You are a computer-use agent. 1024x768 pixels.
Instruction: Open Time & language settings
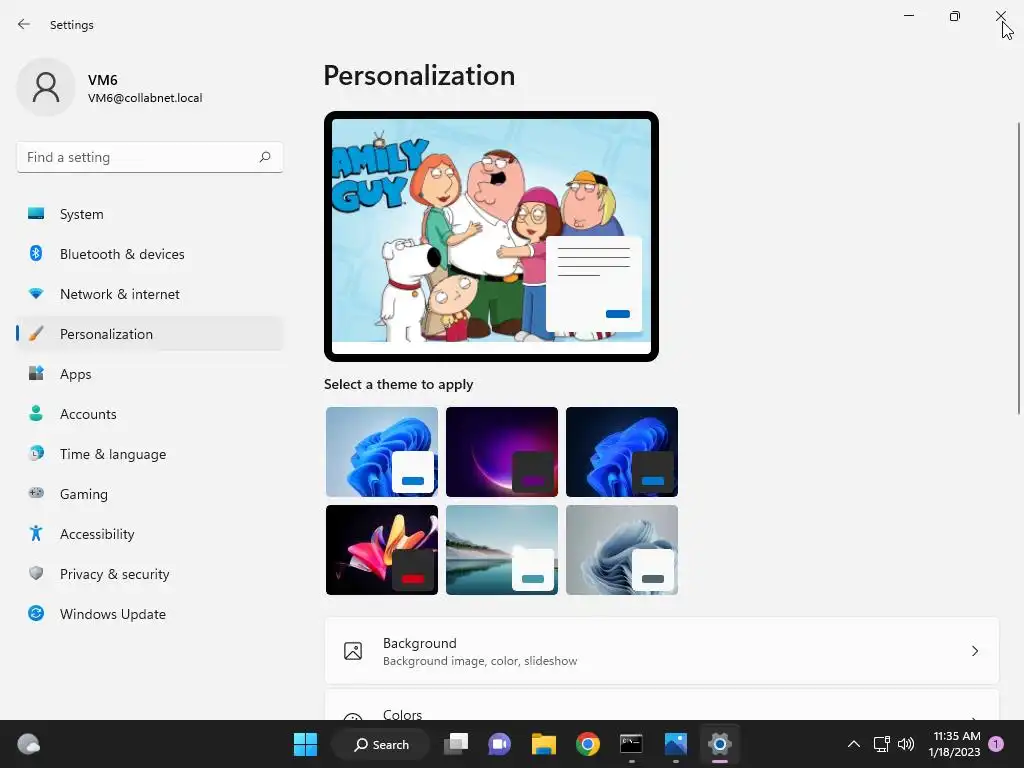tap(150, 453)
